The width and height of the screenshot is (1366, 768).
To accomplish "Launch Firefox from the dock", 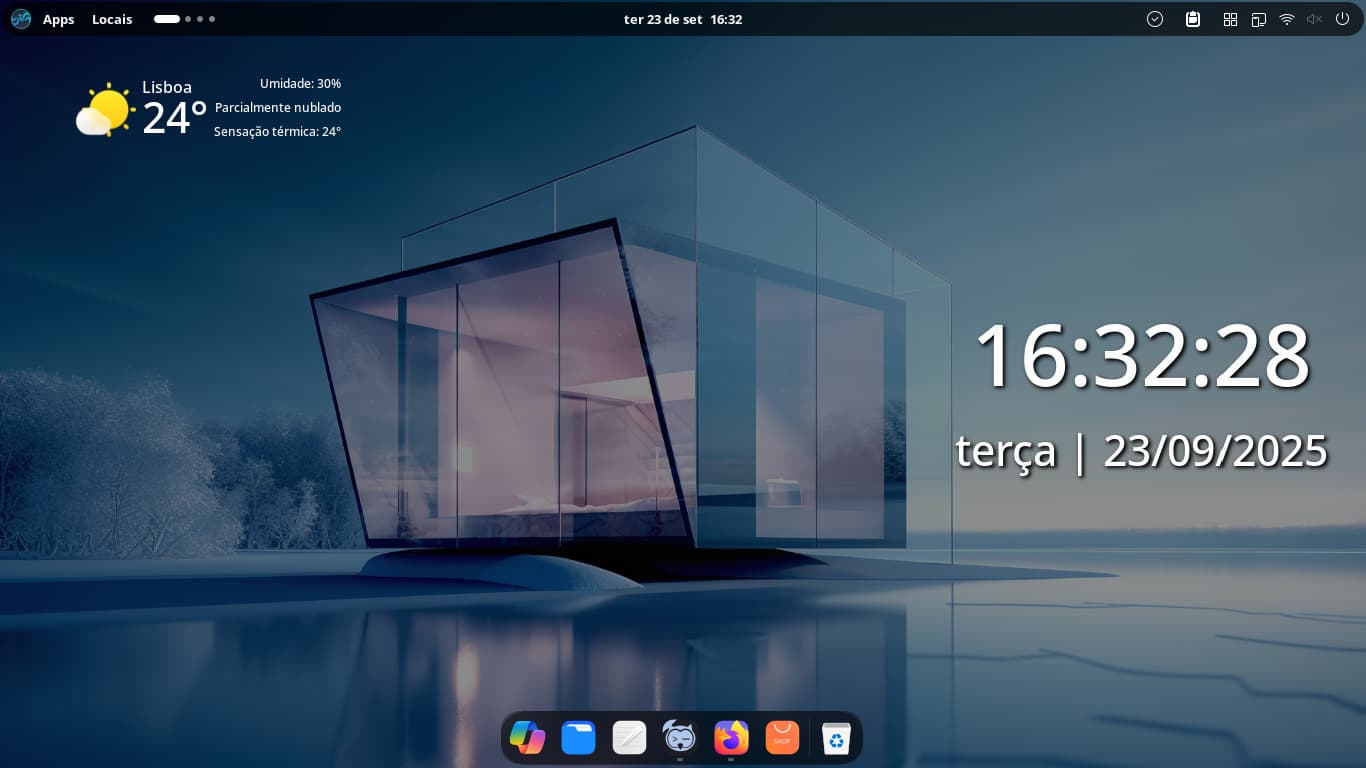I will (731, 738).
